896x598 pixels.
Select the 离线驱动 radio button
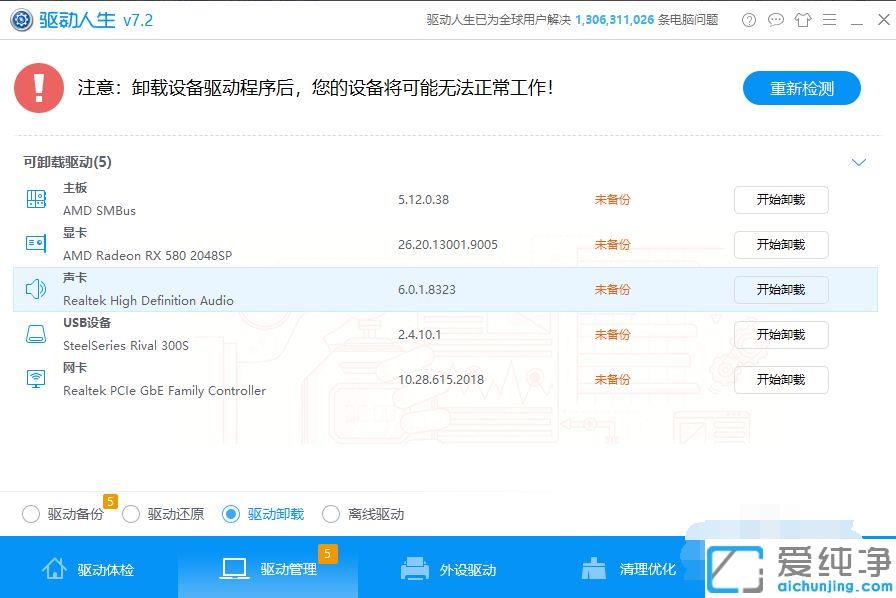pyautogui.click(x=331, y=513)
